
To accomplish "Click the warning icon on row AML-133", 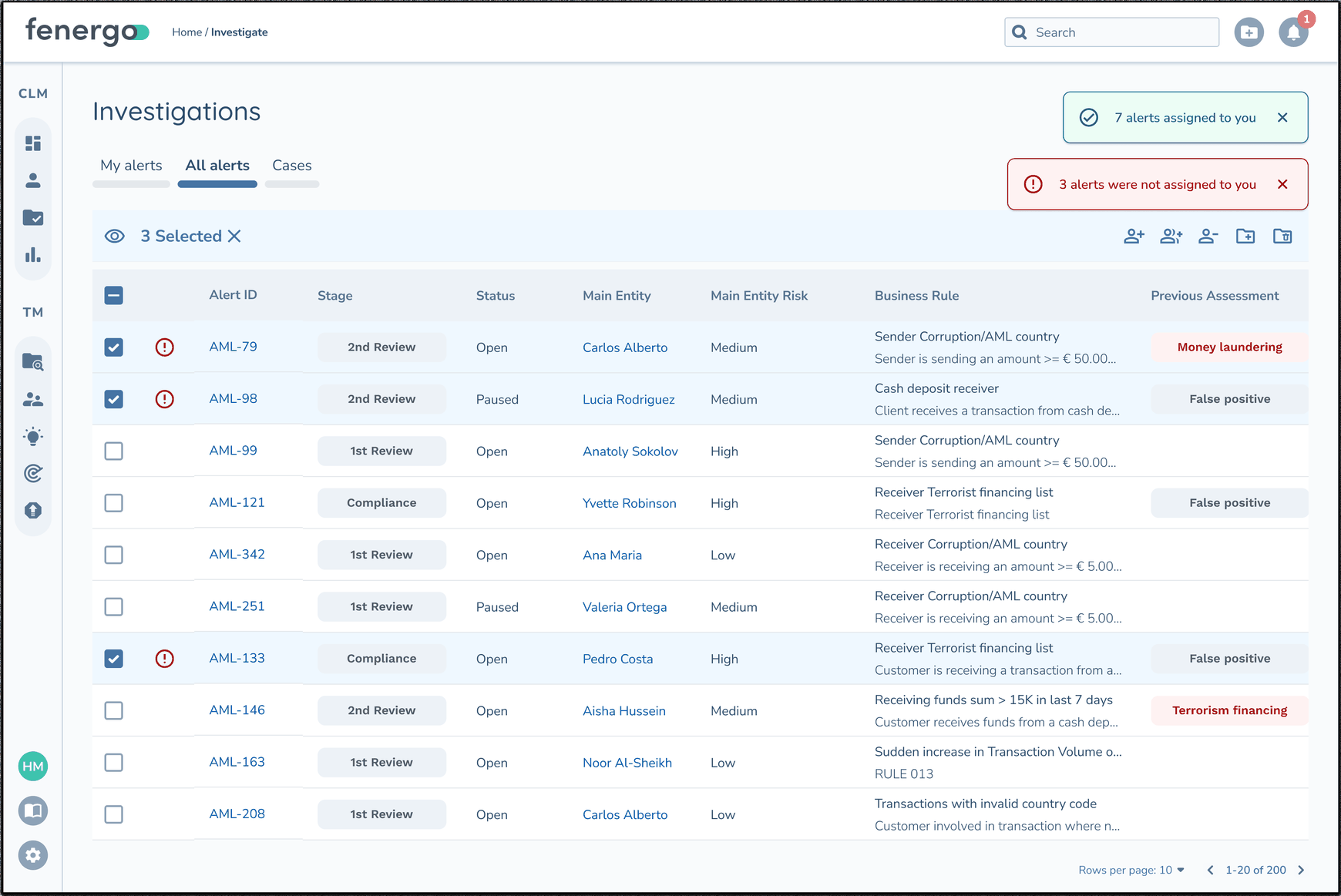I will [x=165, y=659].
